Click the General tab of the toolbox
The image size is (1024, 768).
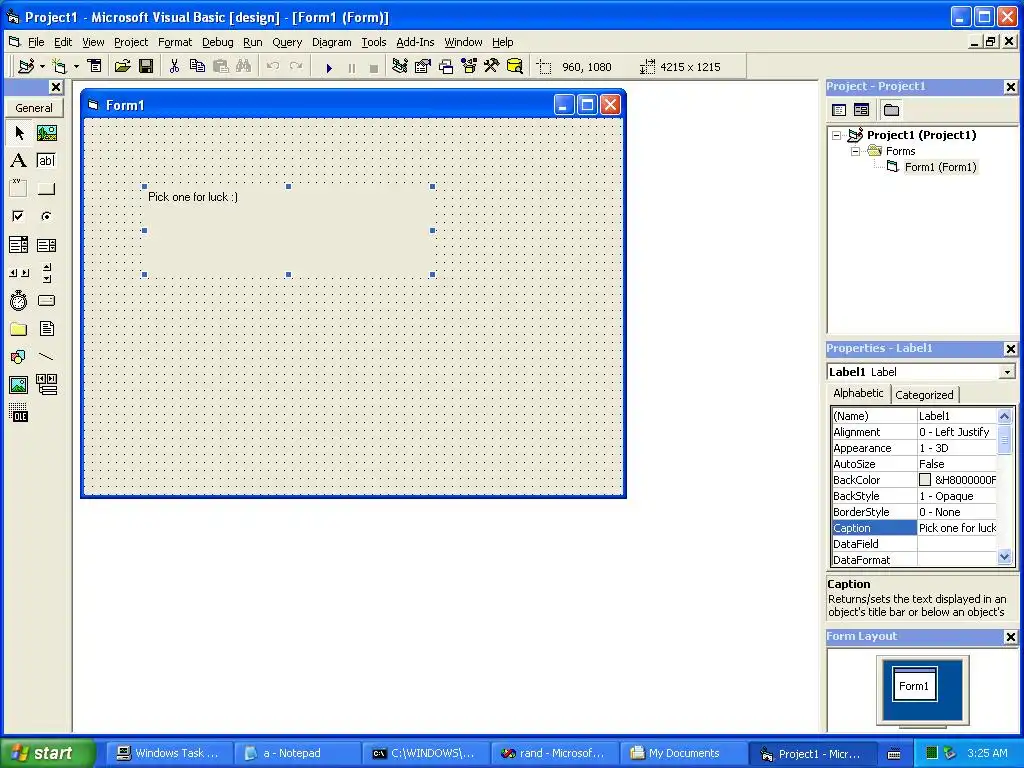34,108
